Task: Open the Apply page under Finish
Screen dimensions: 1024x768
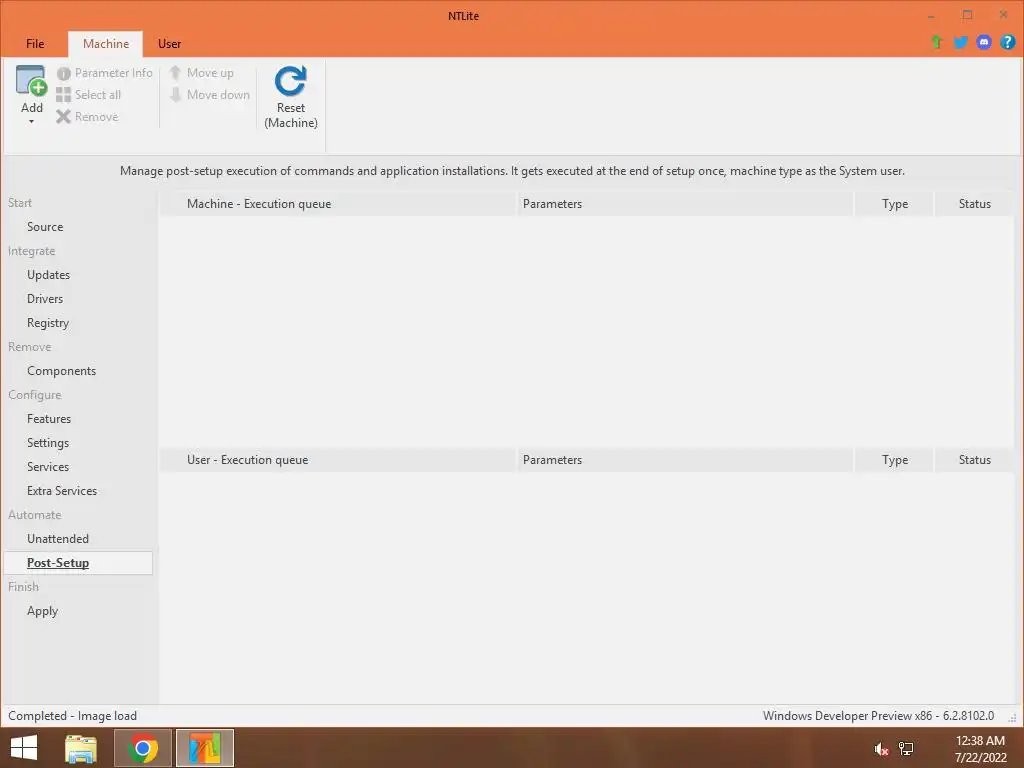Action: tap(42, 611)
